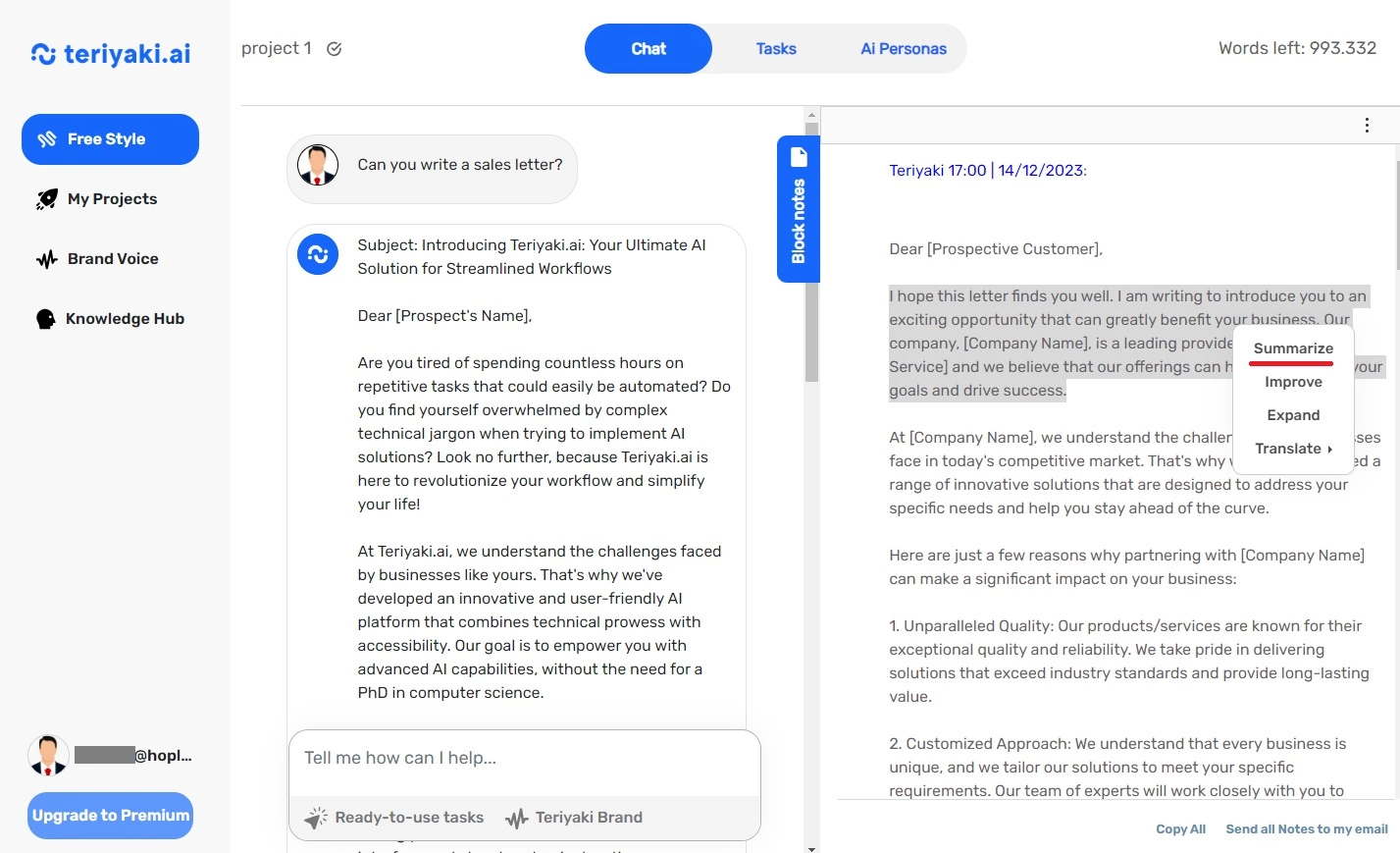Click the Teriyaki bot avatar icon

pos(318,254)
